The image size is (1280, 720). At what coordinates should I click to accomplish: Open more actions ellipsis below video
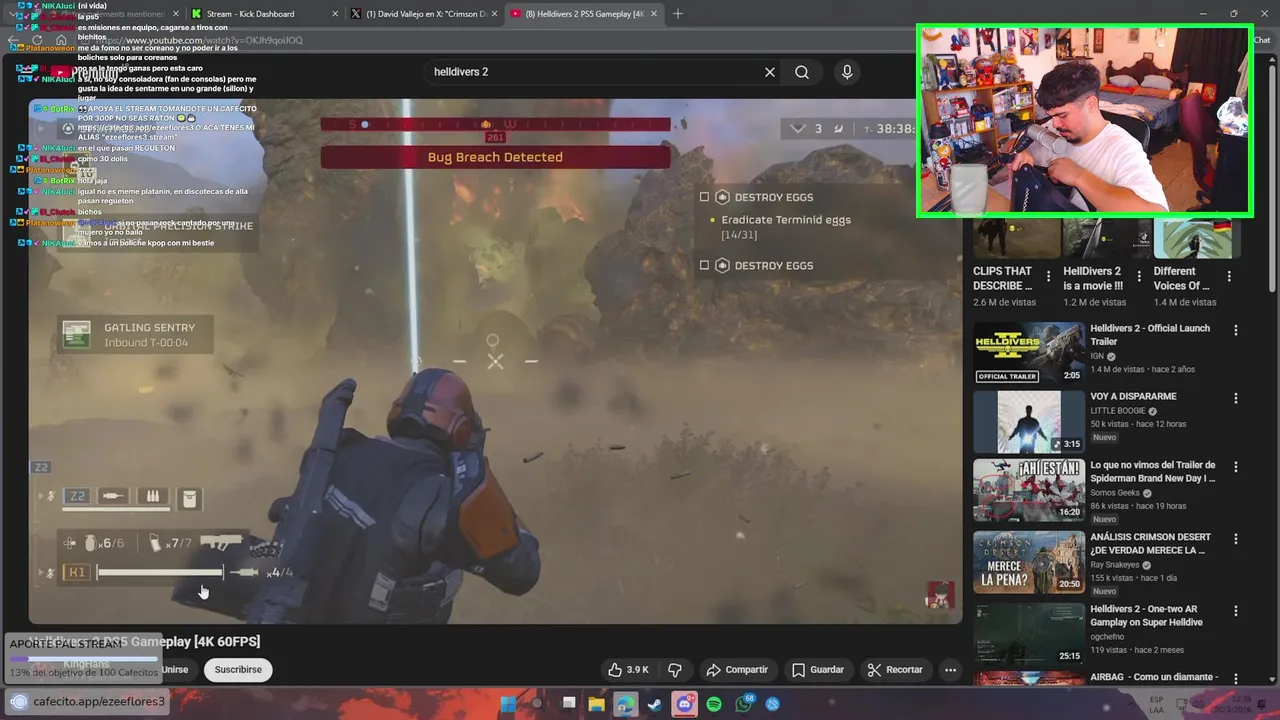951,670
